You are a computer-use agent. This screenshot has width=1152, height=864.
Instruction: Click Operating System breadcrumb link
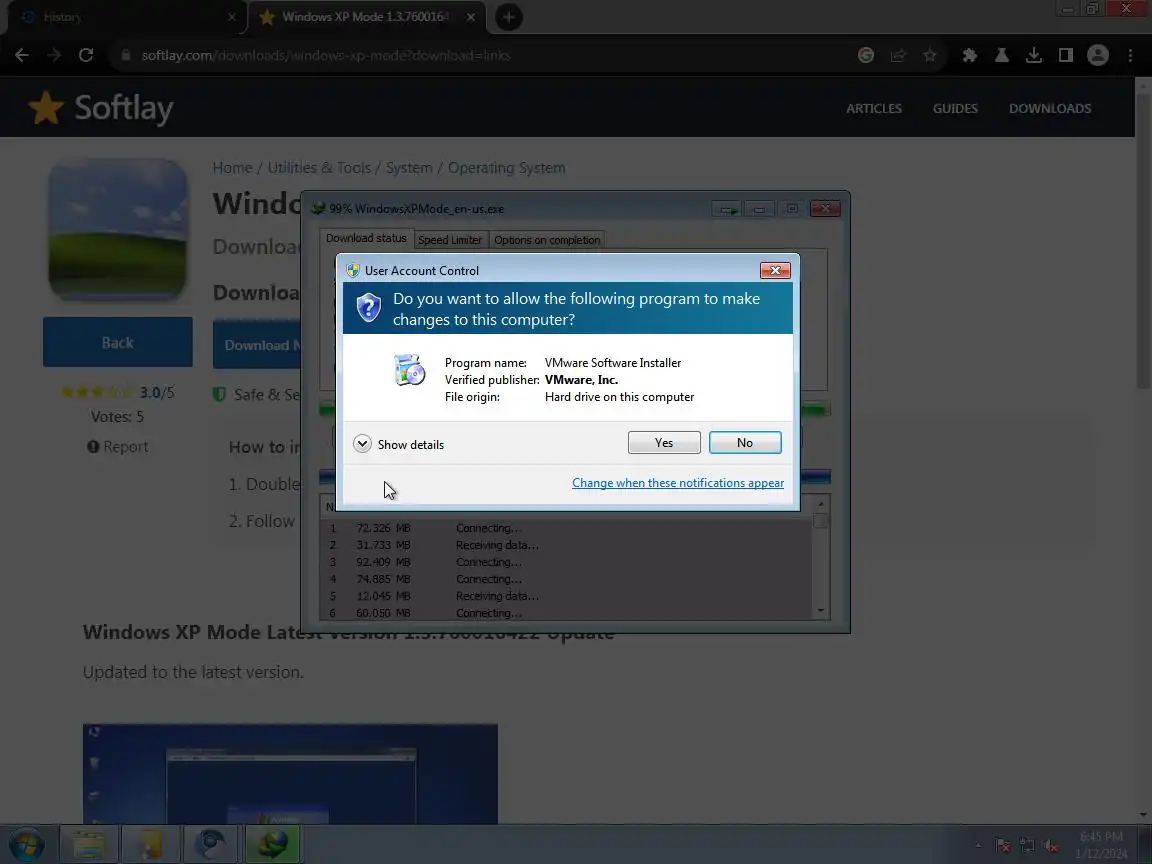click(x=506, y=168)
